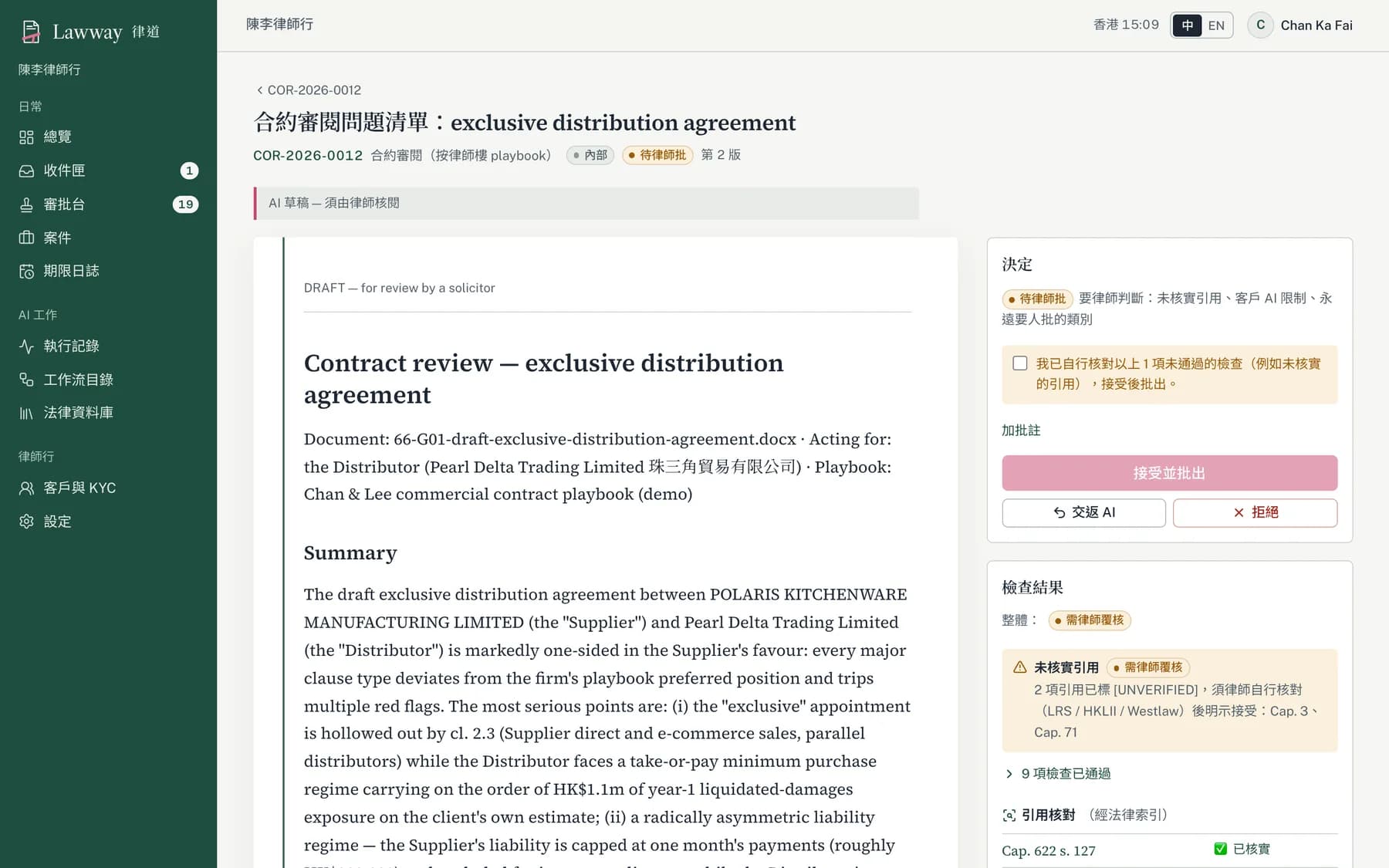Click the 待律師批 status badge in header

click(657, 155)
